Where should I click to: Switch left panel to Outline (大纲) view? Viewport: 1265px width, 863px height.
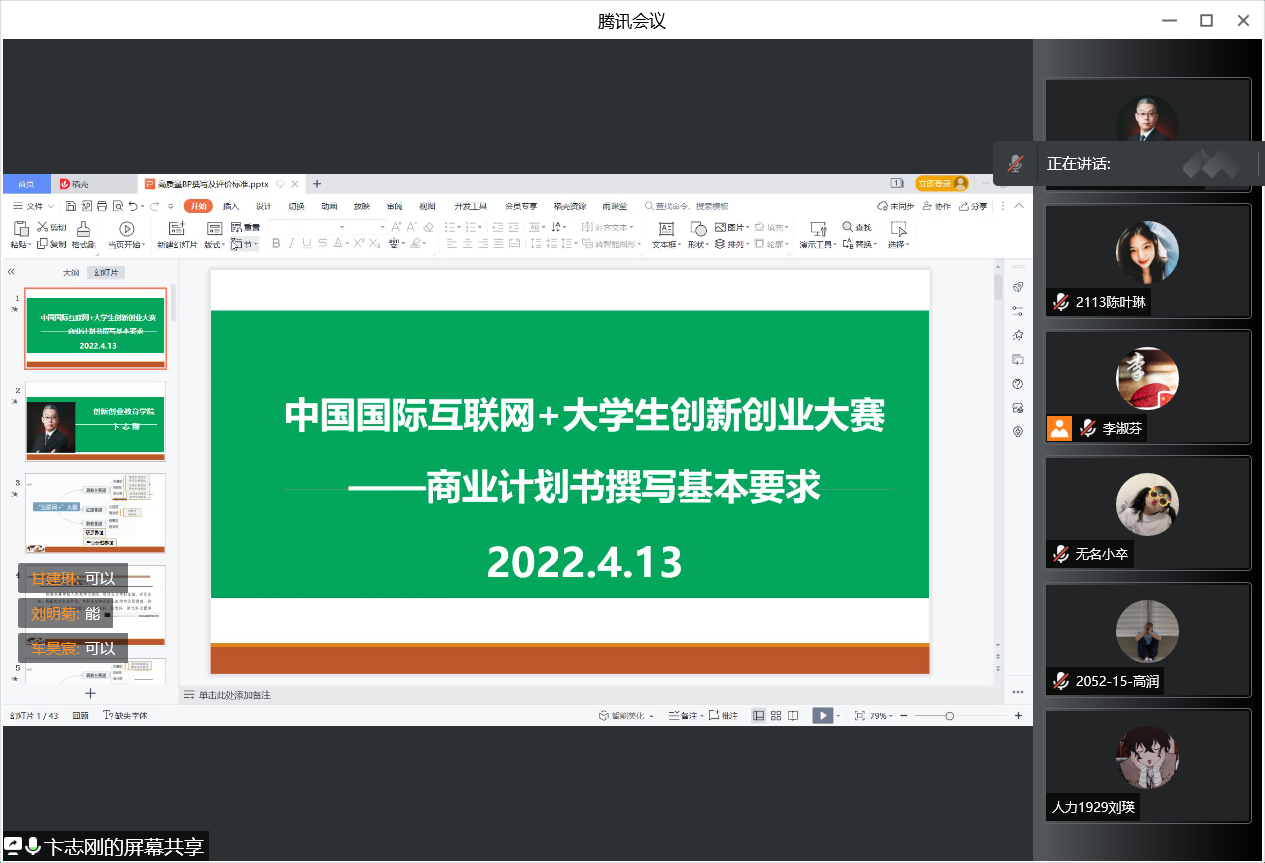[x=71, y=272]
